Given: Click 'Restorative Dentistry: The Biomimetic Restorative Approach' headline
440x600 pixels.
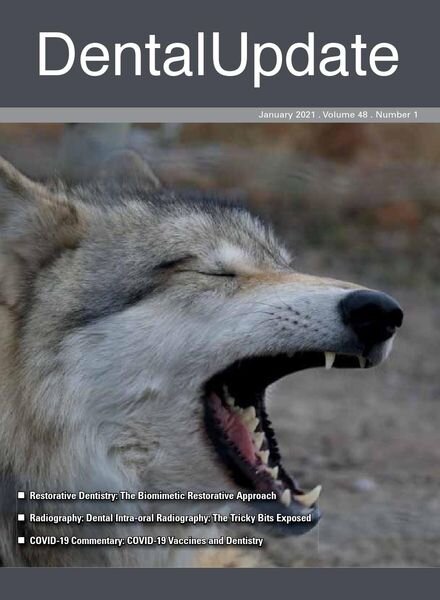Looking at the screenshot, I should 153,496.
